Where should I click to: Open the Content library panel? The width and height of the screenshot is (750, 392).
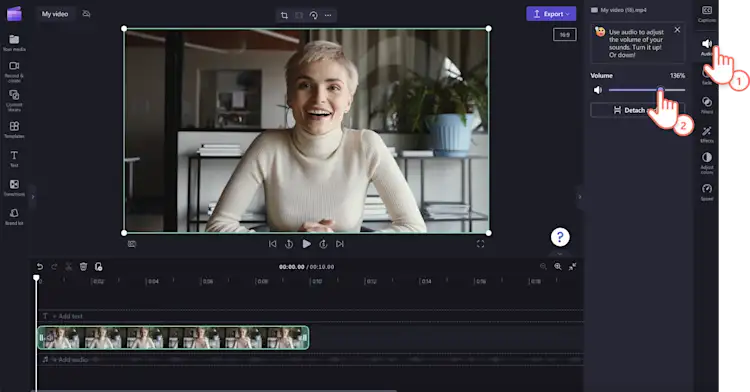coord(14,100)
